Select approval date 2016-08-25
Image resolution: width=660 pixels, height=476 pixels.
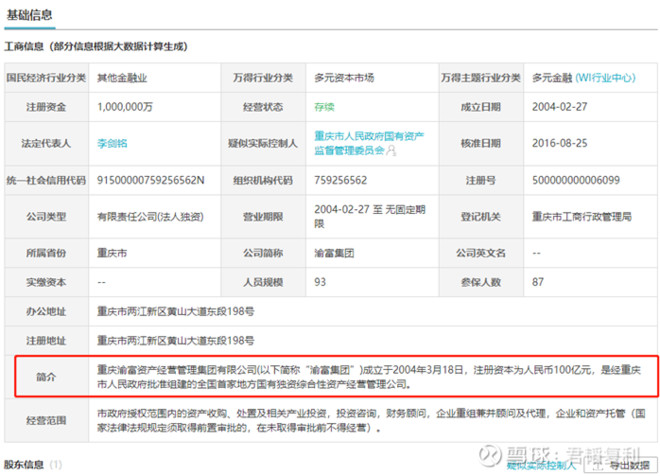559,144
